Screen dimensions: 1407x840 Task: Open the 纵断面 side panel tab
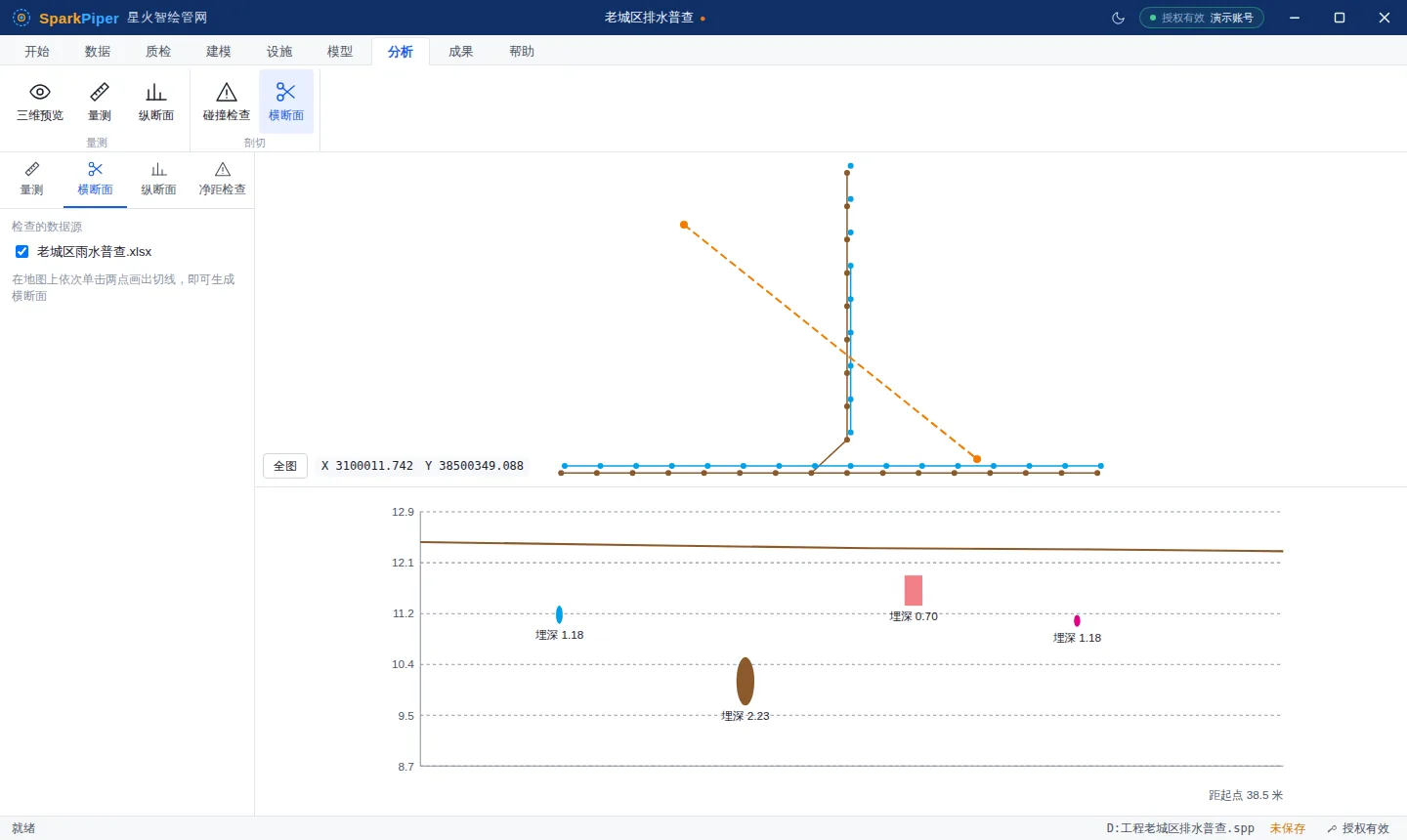point(158,180)
